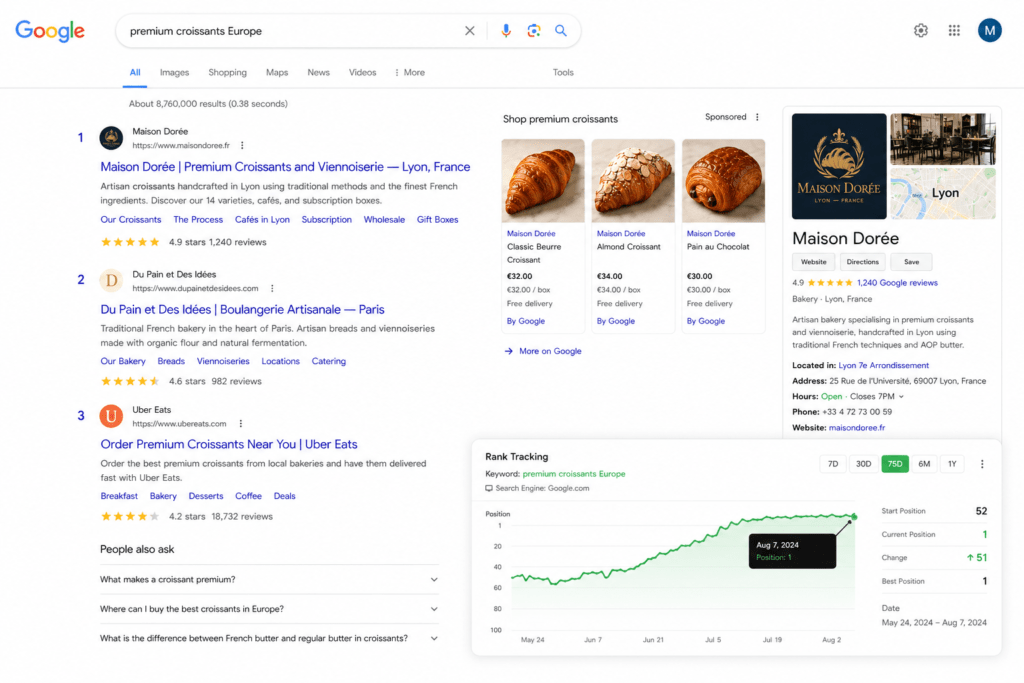The width and height of the screenshot is (1024, 683).
Task: Click the Directions button
Action: (863, 262)
